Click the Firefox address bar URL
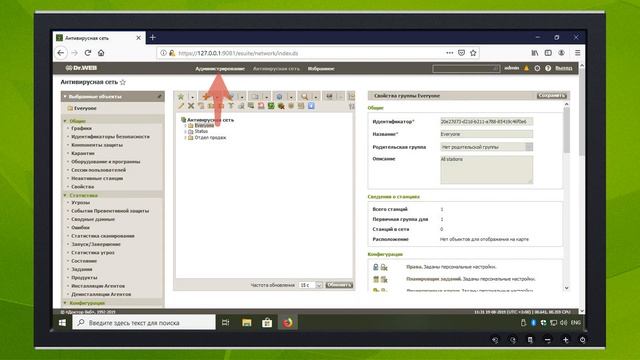The image size is (640, 360). click(x=238, y=53)
